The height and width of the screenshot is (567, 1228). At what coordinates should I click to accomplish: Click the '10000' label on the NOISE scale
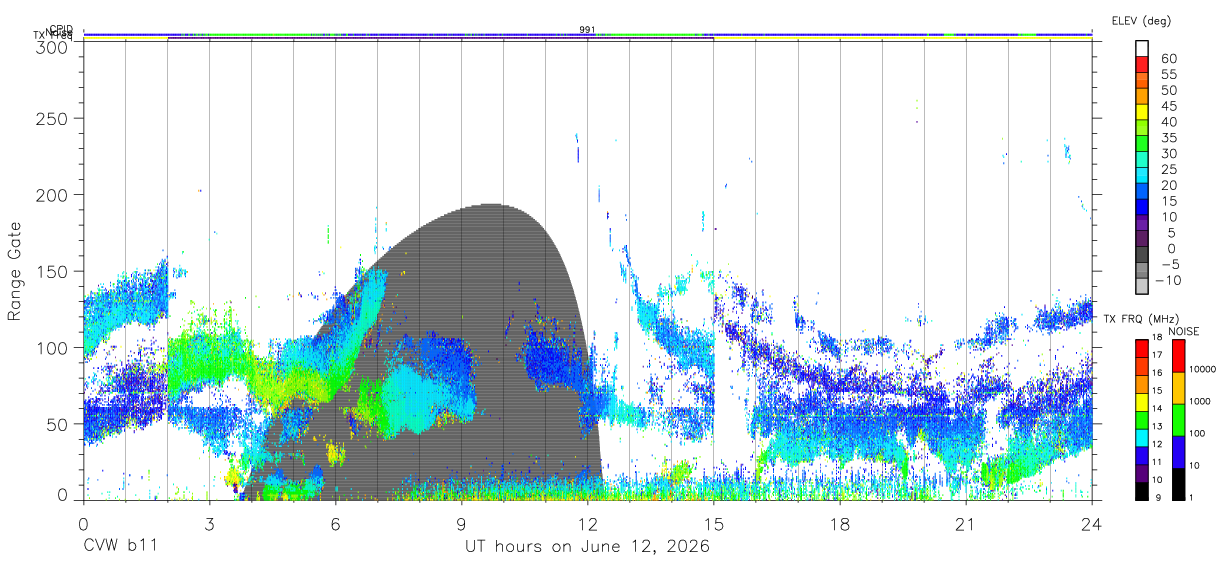coord(1203,369)
